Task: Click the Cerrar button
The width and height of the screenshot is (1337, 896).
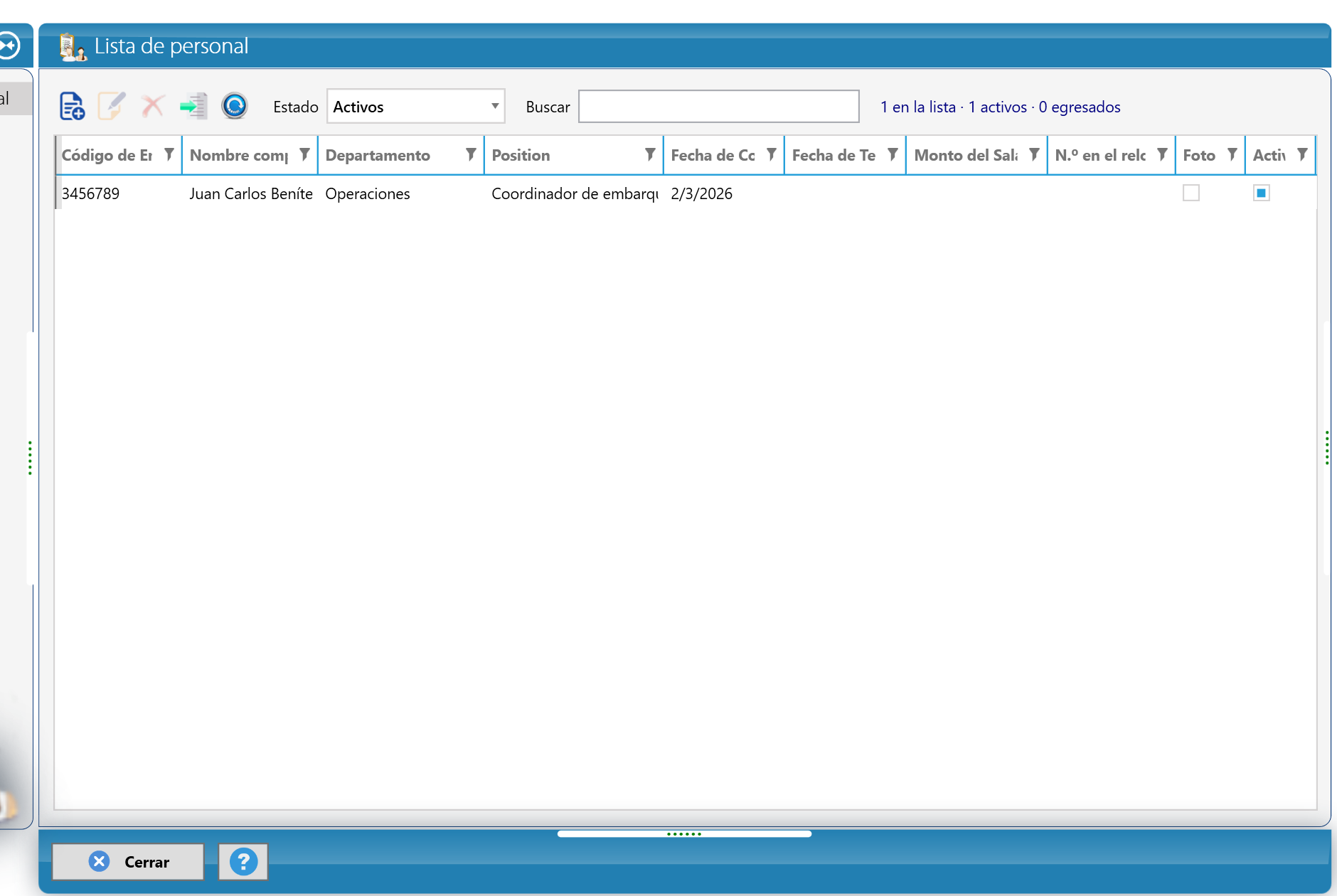Action: [128, 862]
